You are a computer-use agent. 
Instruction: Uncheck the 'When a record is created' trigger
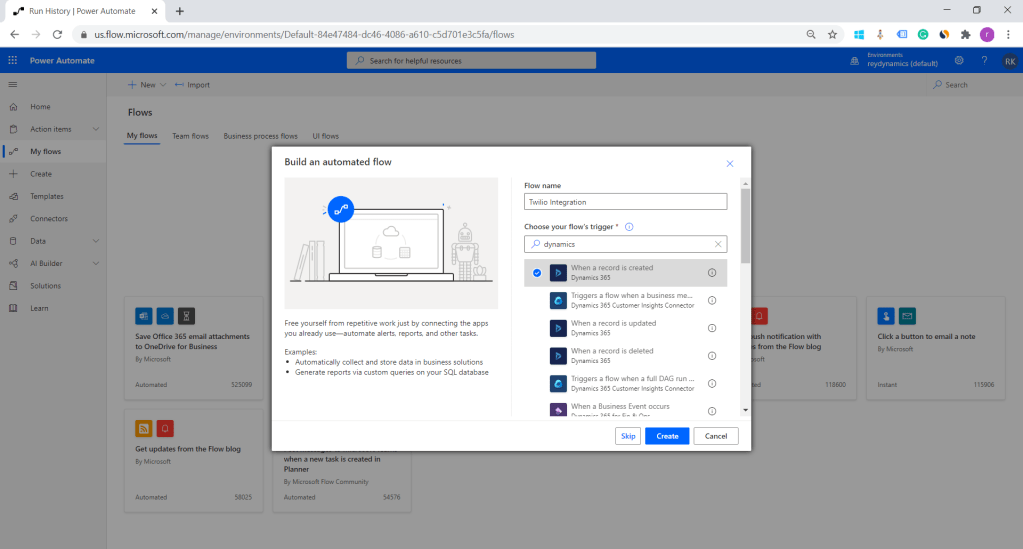click(537, 272)
